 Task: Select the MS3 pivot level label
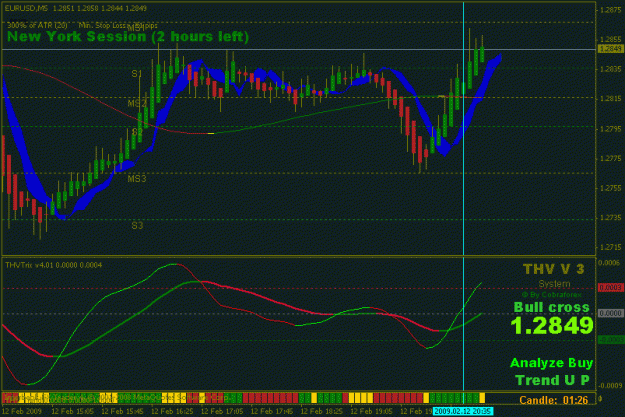(137, 179)
